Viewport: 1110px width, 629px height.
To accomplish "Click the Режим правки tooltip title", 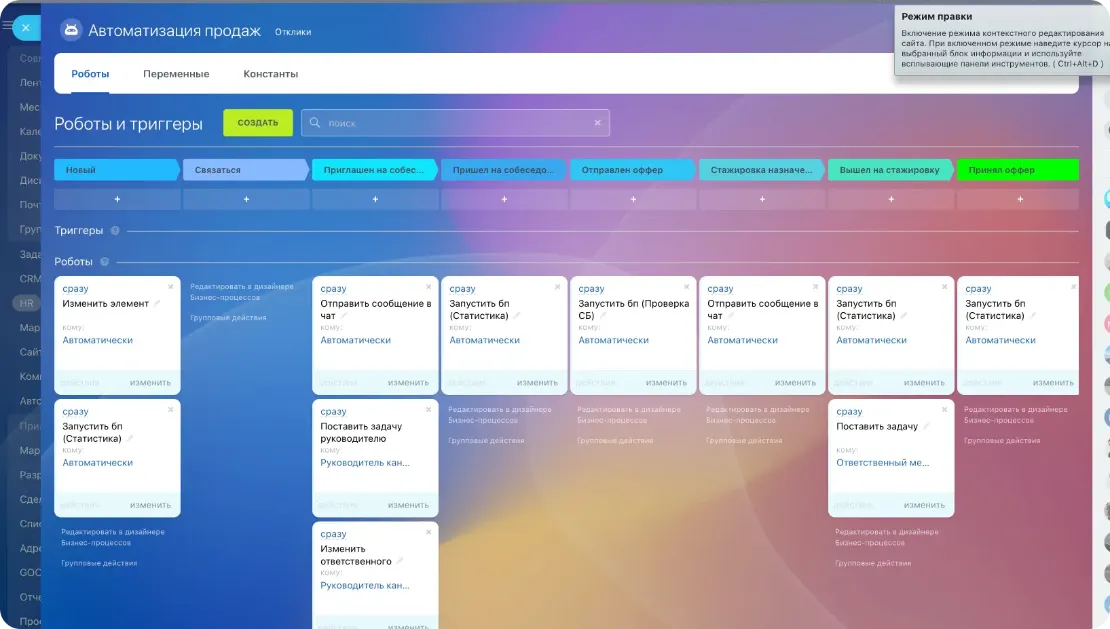I will pos(937,16).
